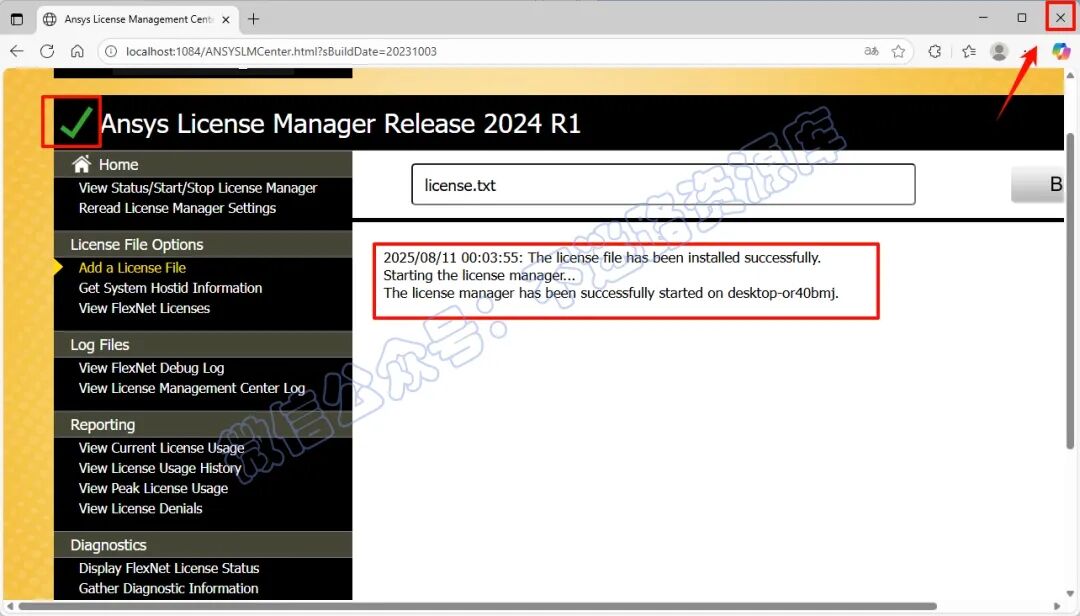
Task: Add page to favorites star icon
Action: 898,51
